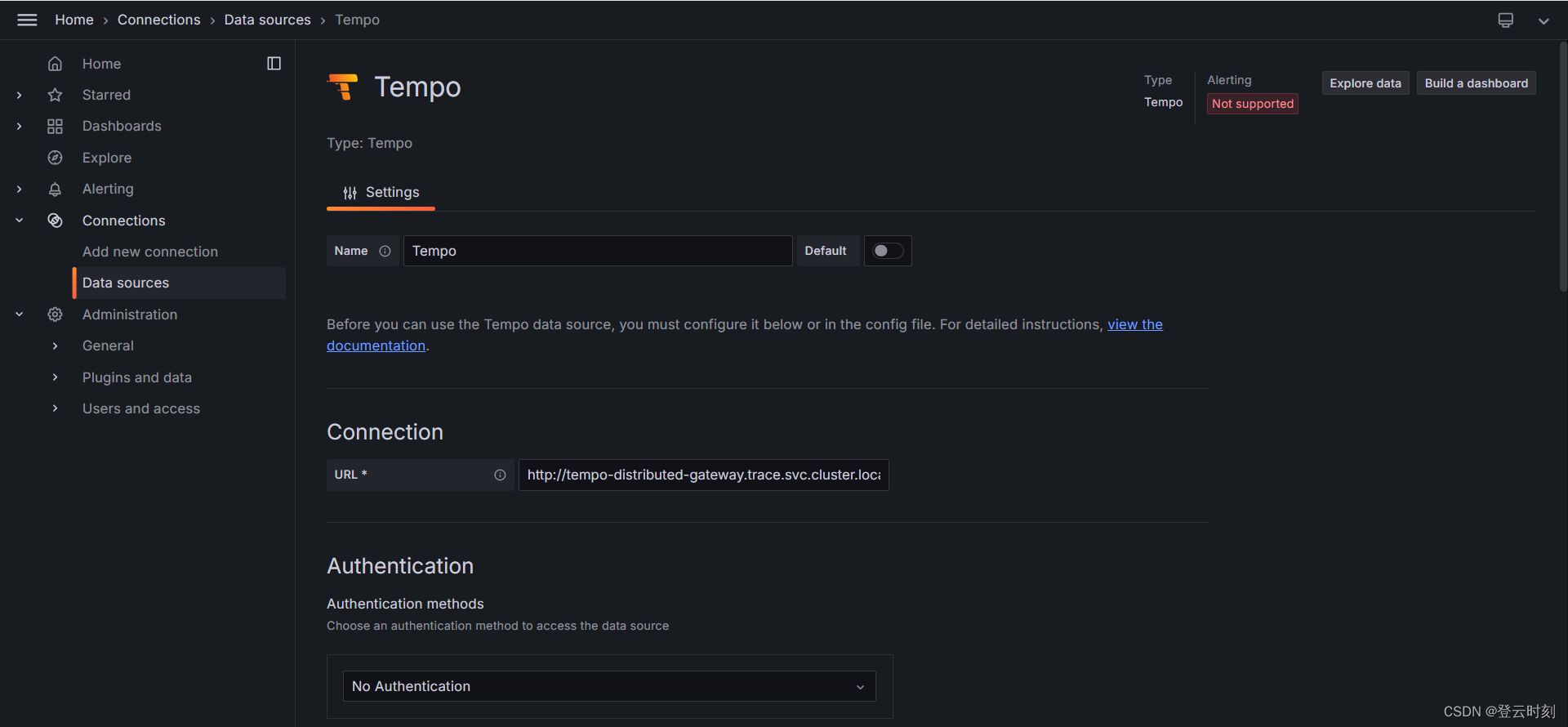Screen dimensions: 1568x727
Task: Click the Administration gear icon
Action: tap(55, 314)
